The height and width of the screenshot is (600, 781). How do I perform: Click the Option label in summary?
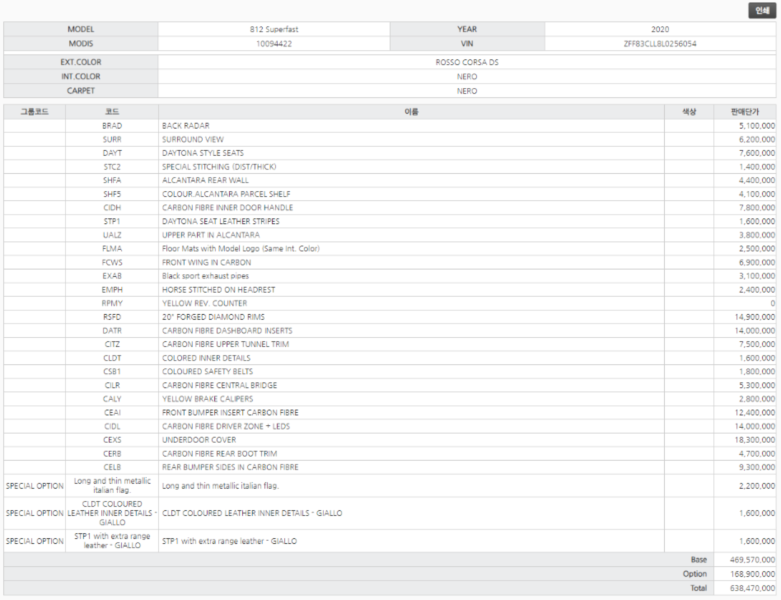(695, 574)
